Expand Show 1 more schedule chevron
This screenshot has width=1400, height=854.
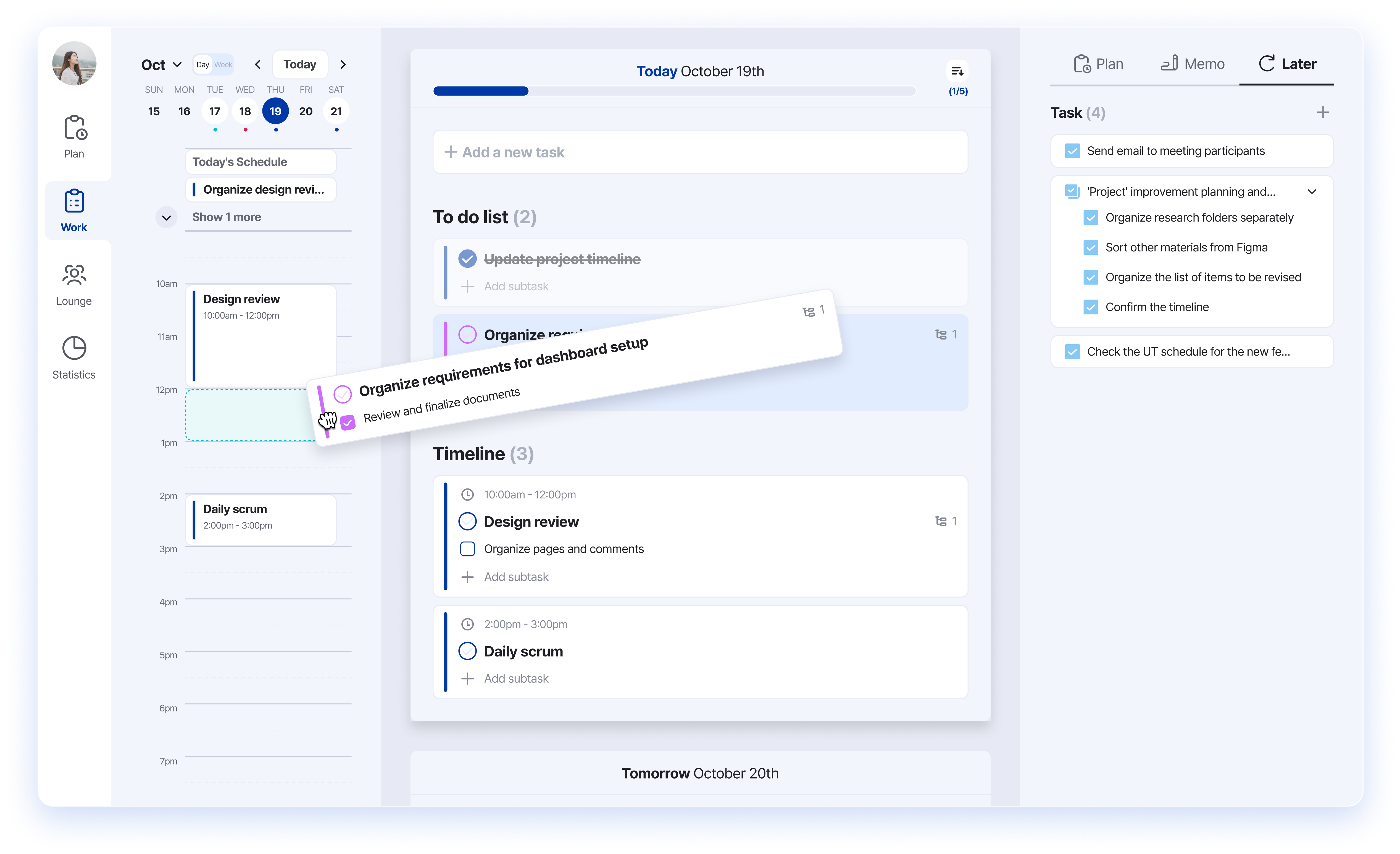(167, 218)
